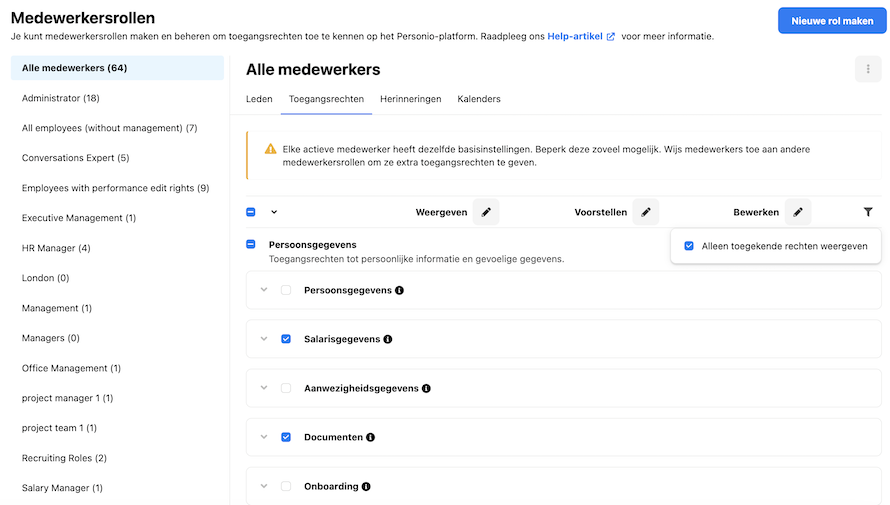Click the info icon beside Persoonsgegevens row
Viewport: 890px width, 505px height.
tap(400, 291)
